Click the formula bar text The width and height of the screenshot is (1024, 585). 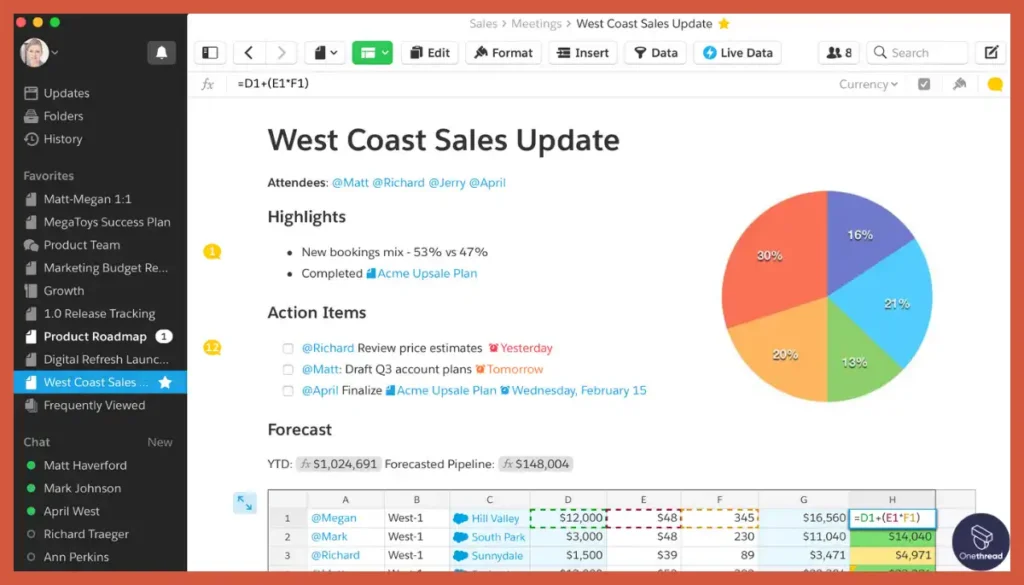click(273, 84)
